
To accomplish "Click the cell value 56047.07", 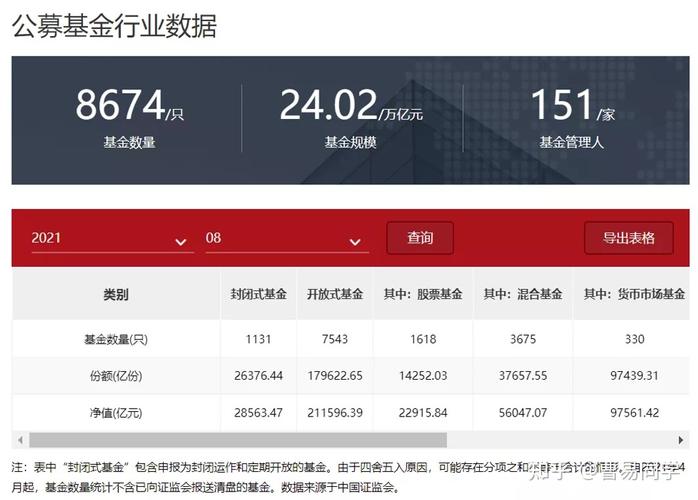I will tap(523, 413).
